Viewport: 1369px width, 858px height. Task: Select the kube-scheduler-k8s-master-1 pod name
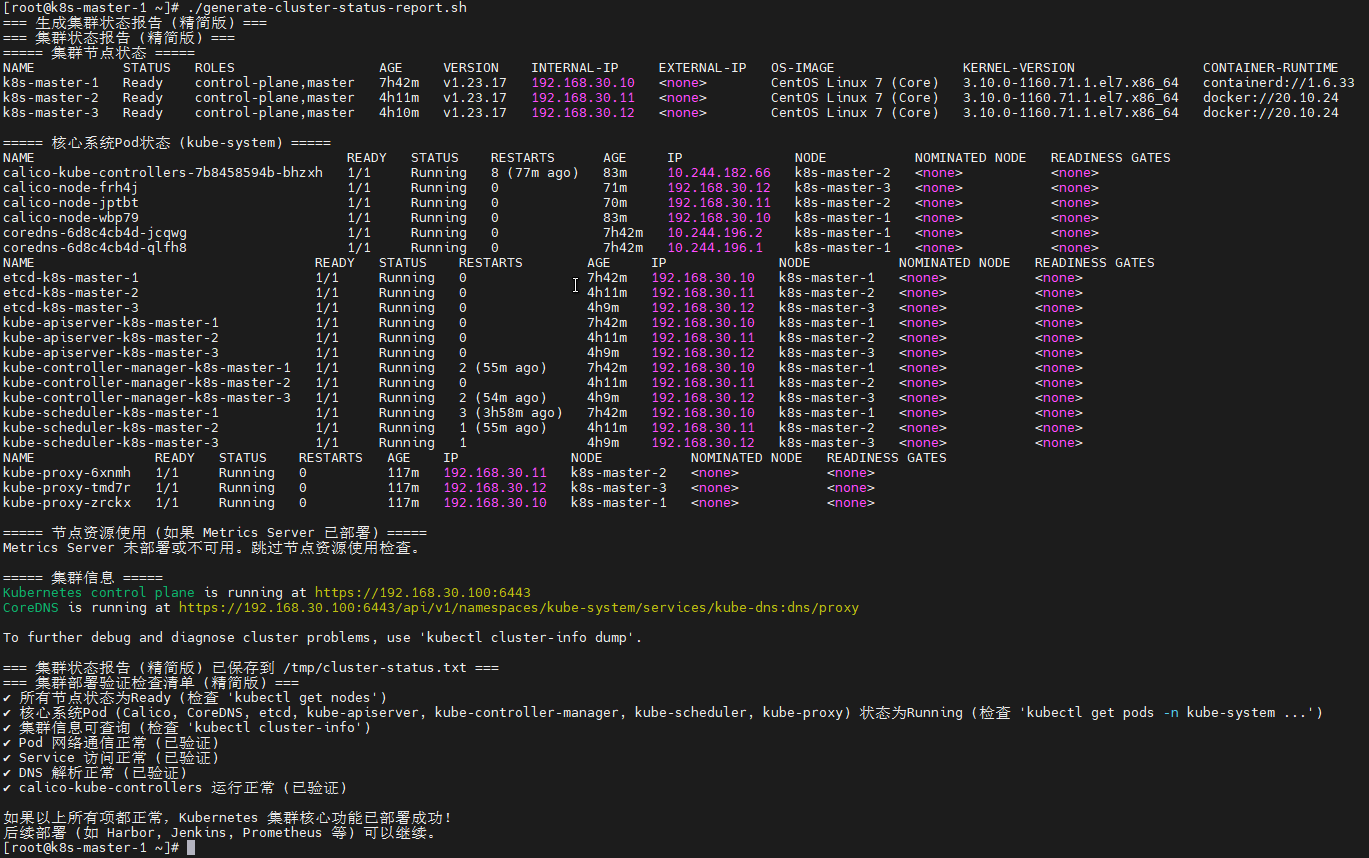[111, 413]
